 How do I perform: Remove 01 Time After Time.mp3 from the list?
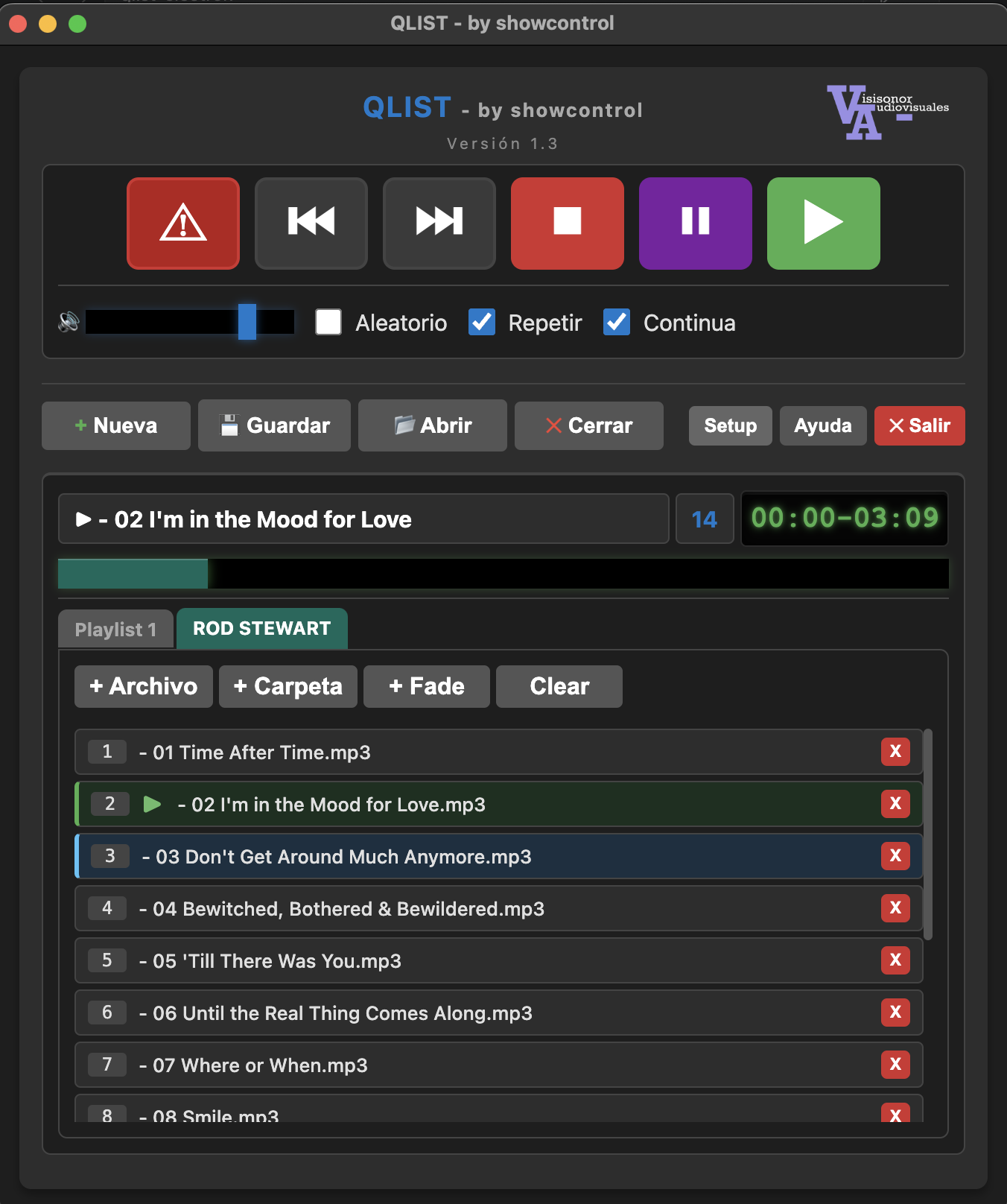[895, 752]
